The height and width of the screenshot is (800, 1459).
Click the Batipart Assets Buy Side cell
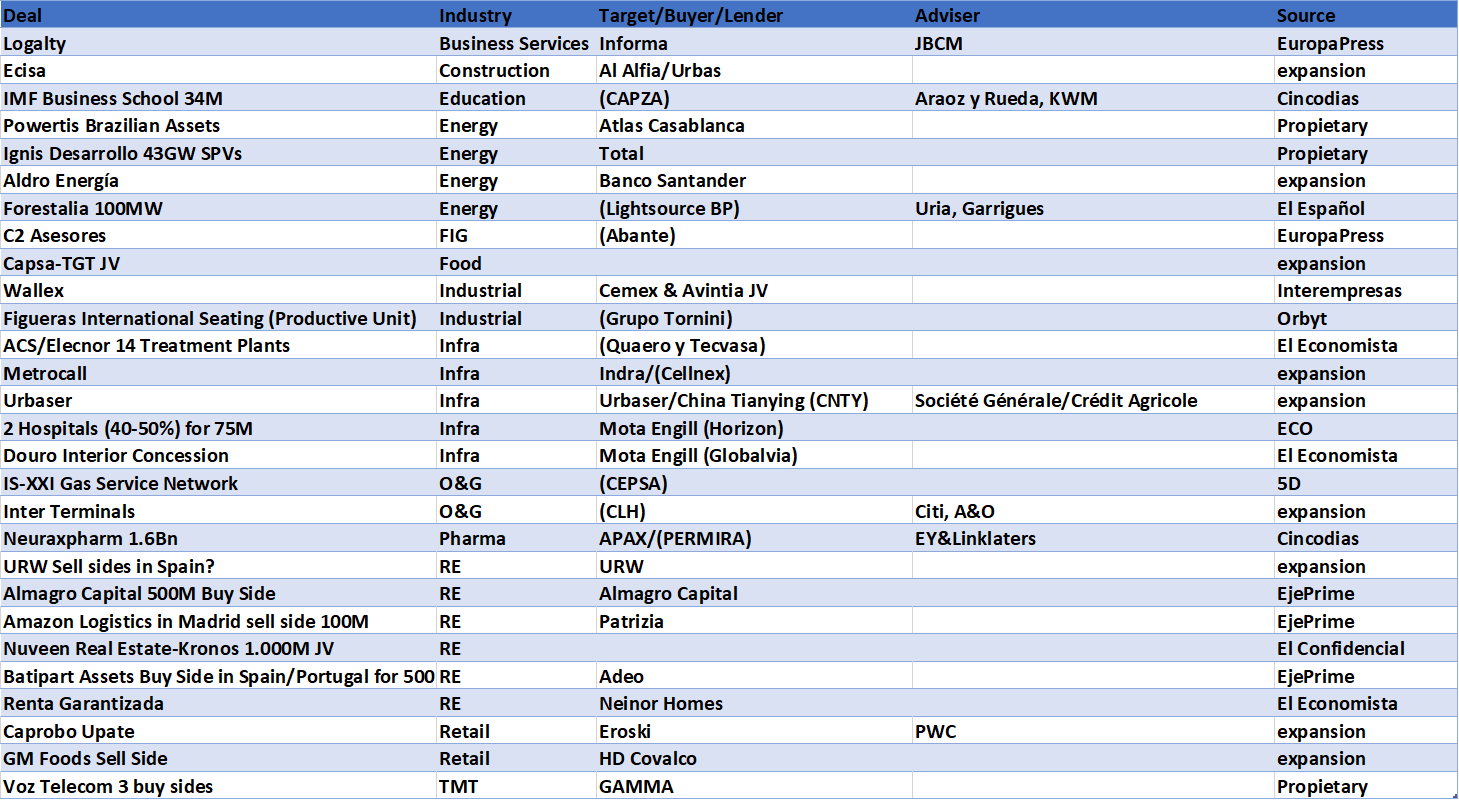218,676
